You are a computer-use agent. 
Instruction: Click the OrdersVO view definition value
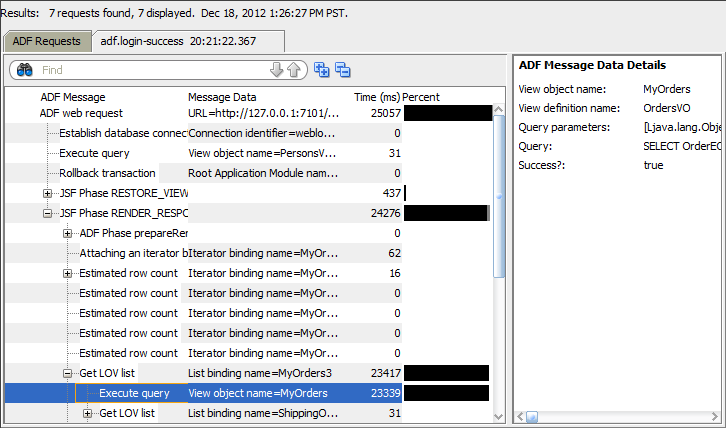click(x=666, y=108)
